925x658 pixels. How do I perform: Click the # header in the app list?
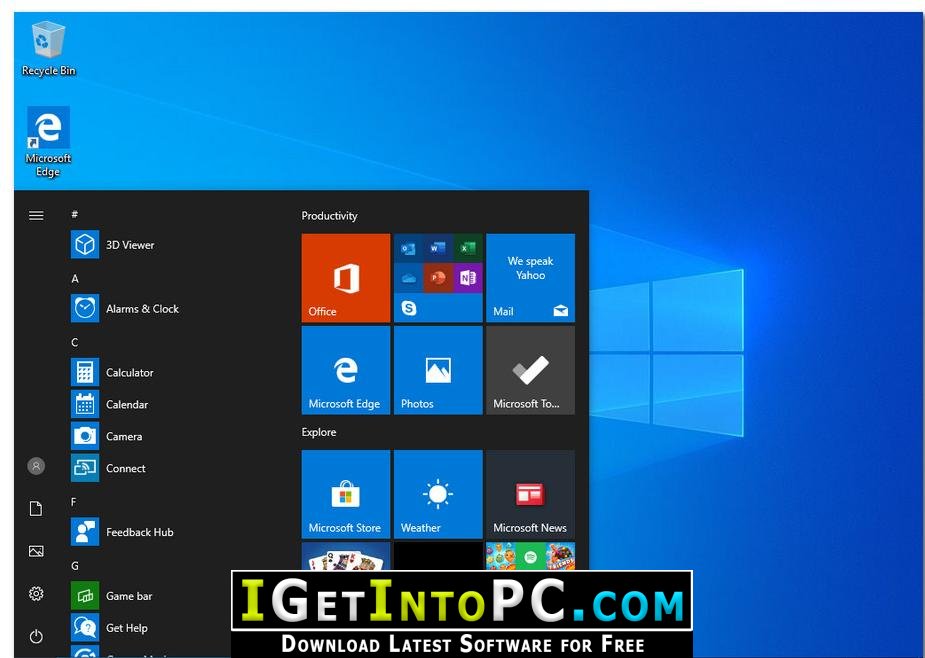click(74, 214)
